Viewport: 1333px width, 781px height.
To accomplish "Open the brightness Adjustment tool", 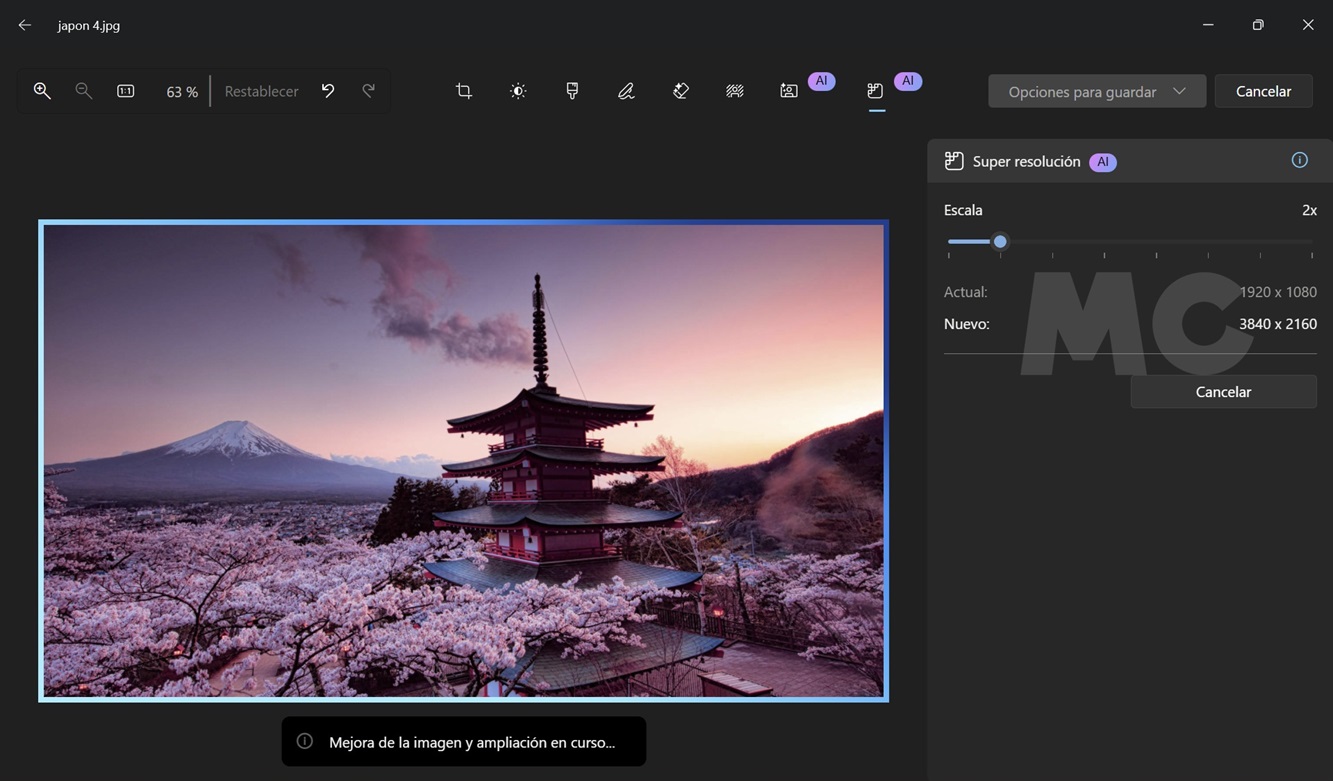I will click(518, 91).
